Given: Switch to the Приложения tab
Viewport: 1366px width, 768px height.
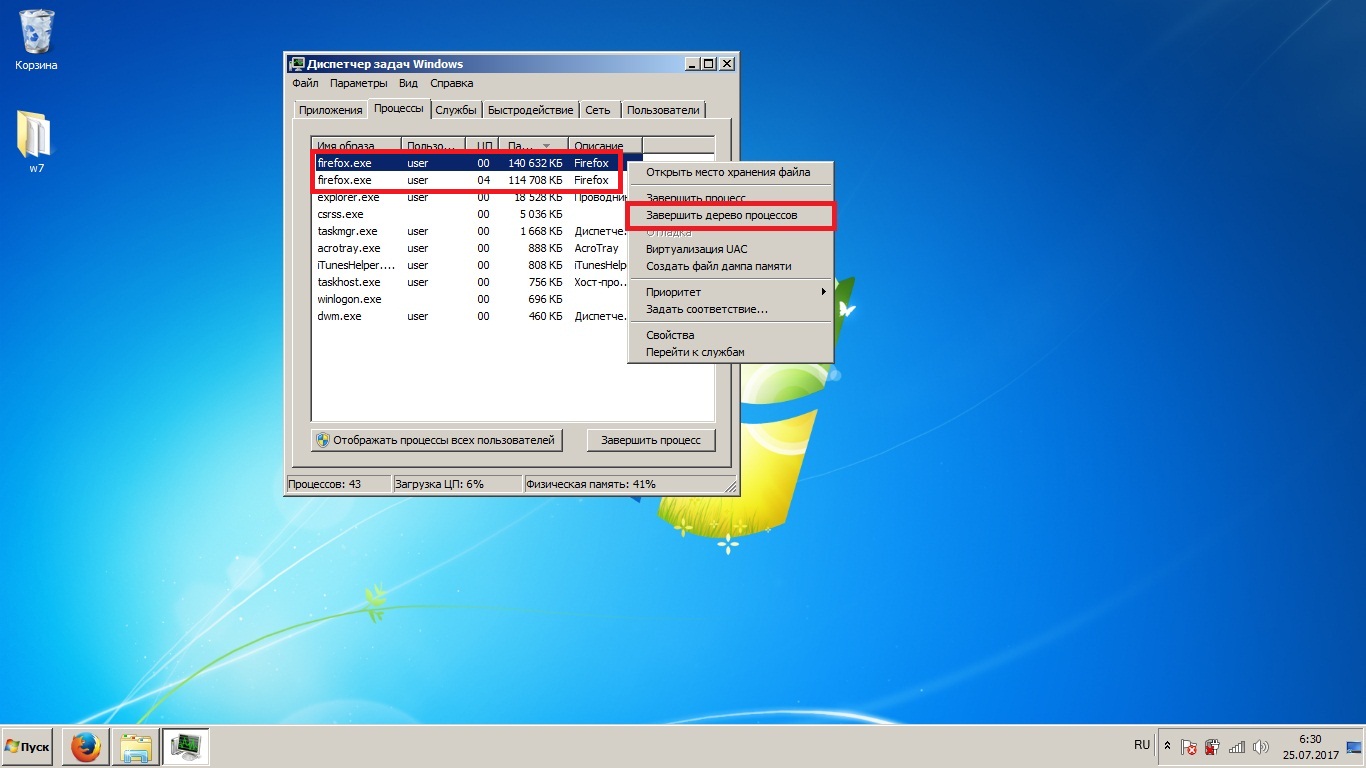Looking at the screenshot, I should click(x=330, y=110).
